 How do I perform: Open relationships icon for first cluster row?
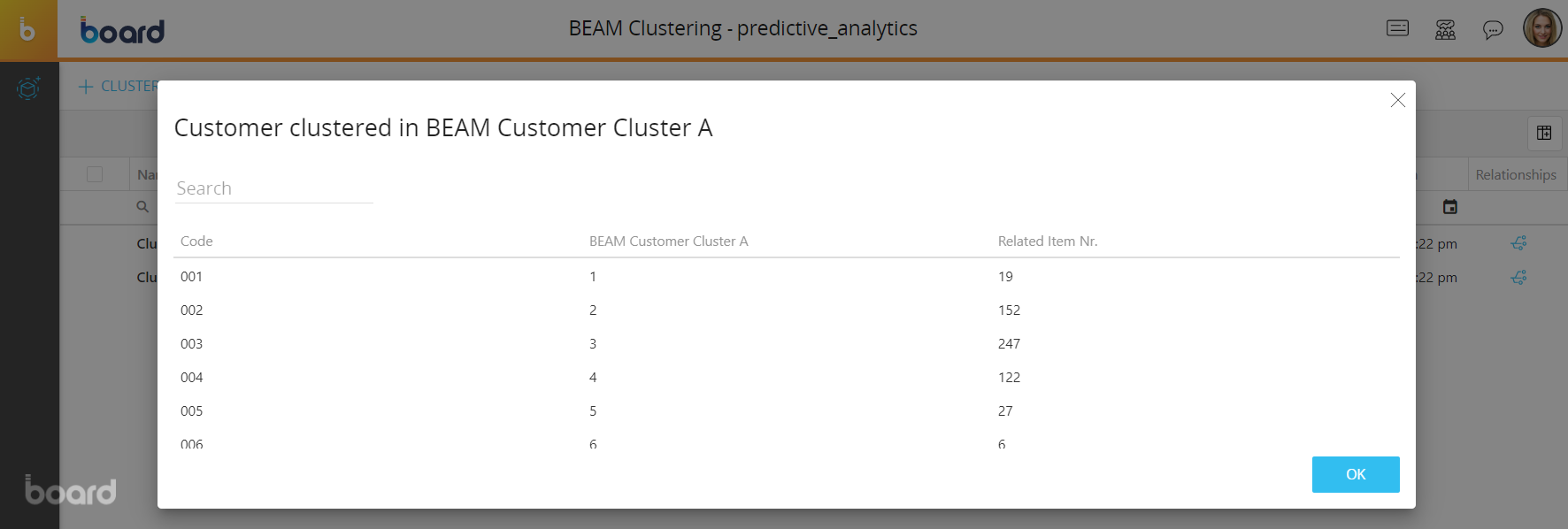tap(1518, 243)
